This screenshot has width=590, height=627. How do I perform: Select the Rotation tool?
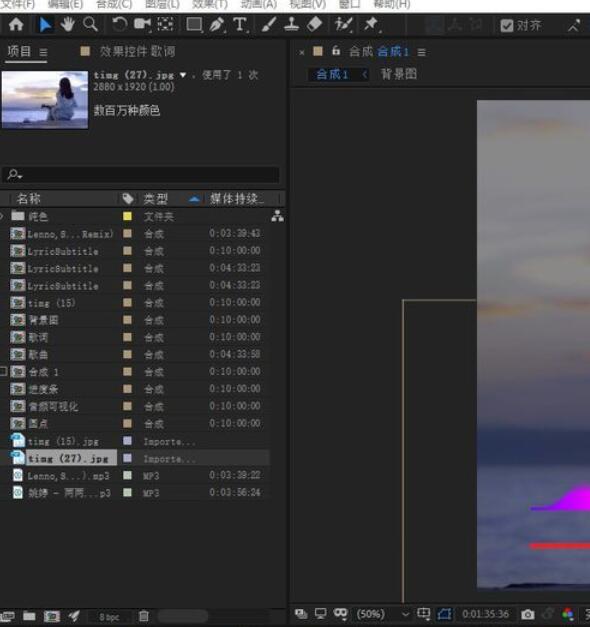(119, 25)
